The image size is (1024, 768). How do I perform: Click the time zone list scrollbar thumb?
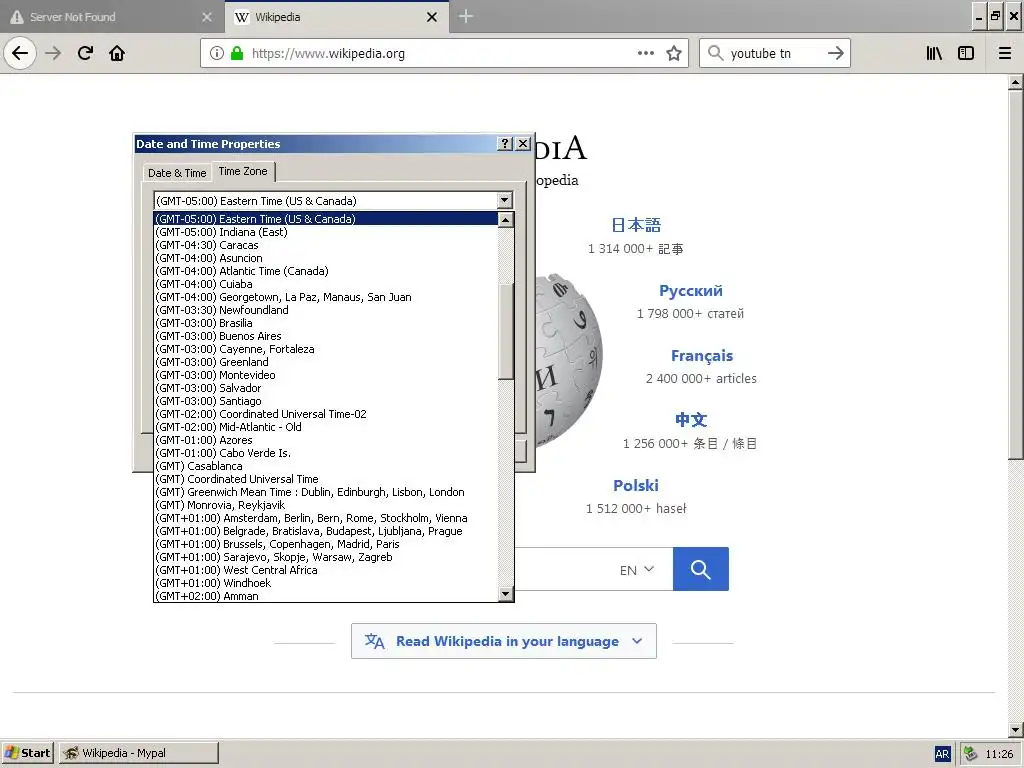(505, 331)
